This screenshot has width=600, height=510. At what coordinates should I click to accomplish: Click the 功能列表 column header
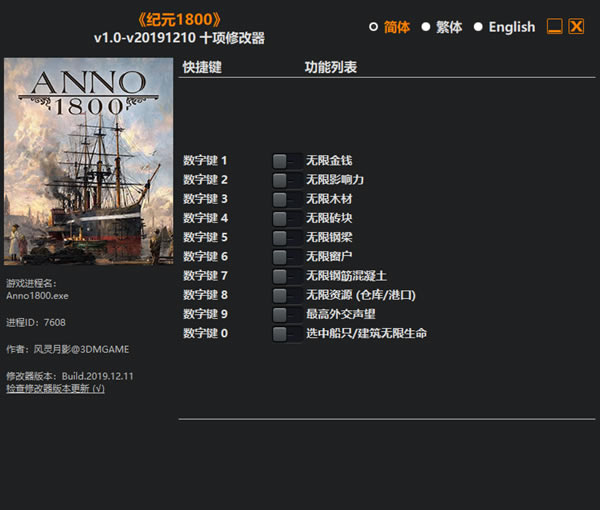(x=330, y=68)
